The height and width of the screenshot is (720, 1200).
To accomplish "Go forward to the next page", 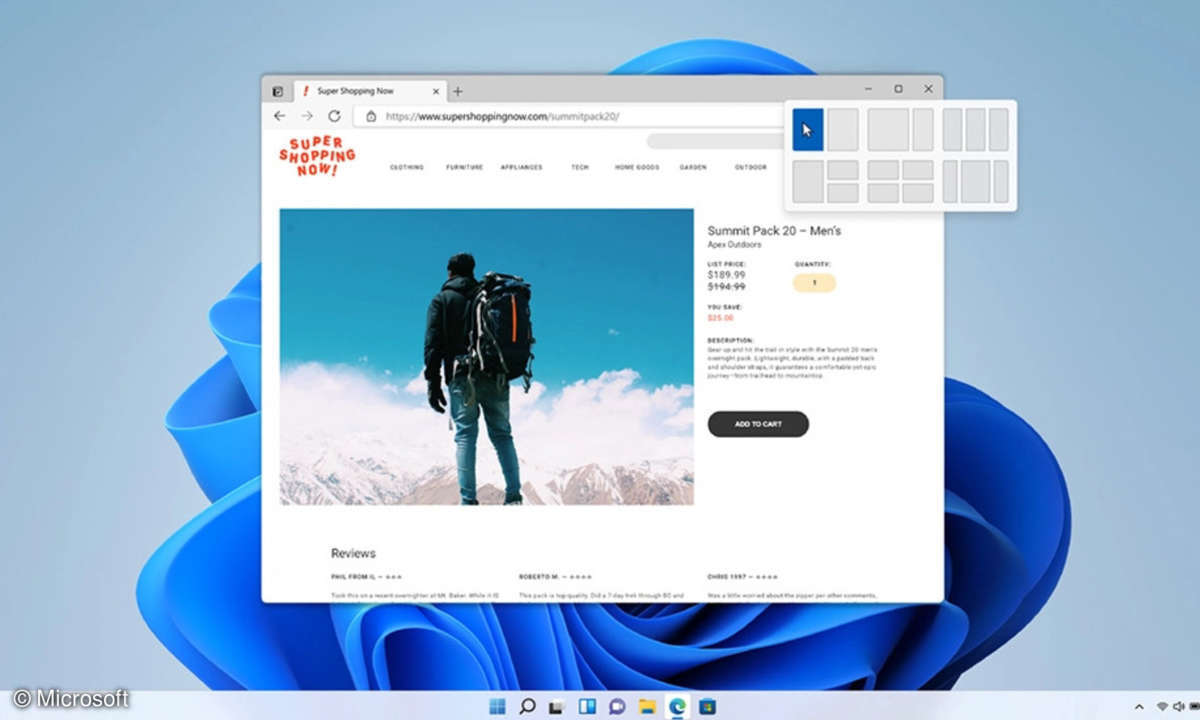I will [x=307, y=116].
